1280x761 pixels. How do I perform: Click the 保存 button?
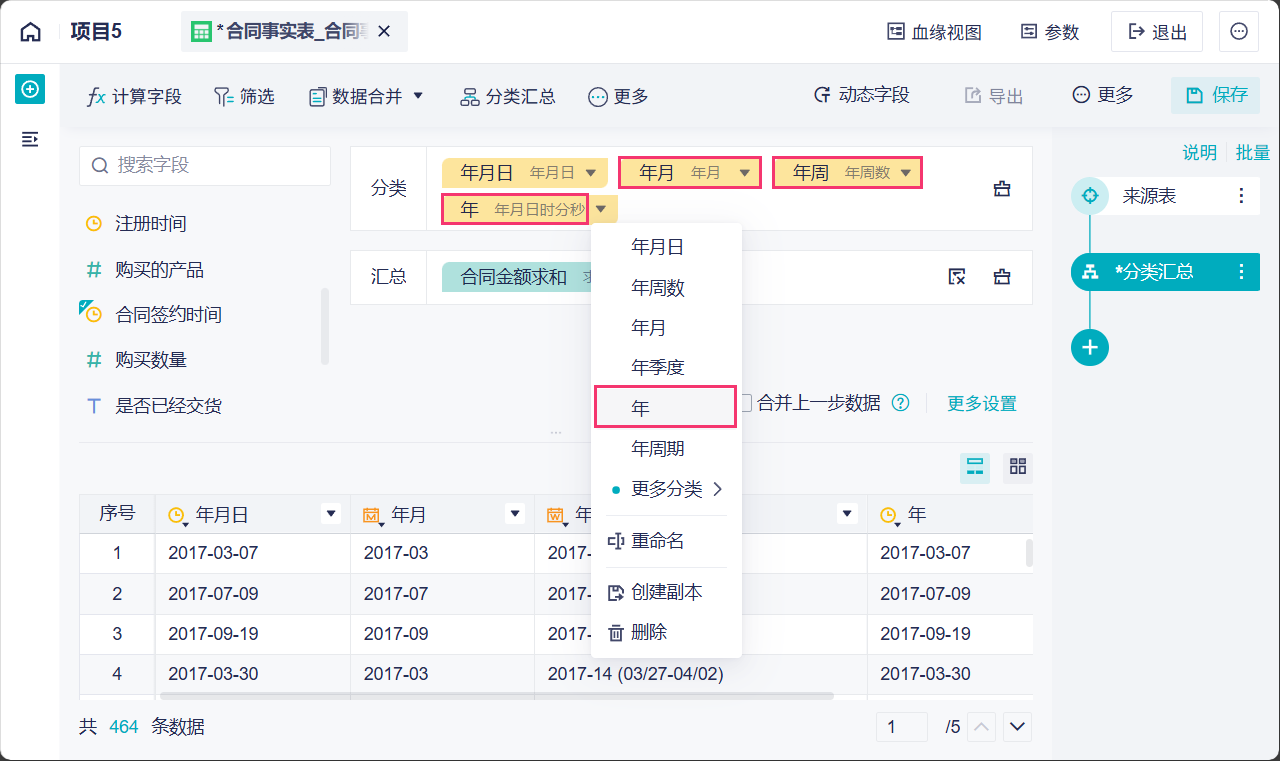pyautogui.click(x=1216, y=95)
